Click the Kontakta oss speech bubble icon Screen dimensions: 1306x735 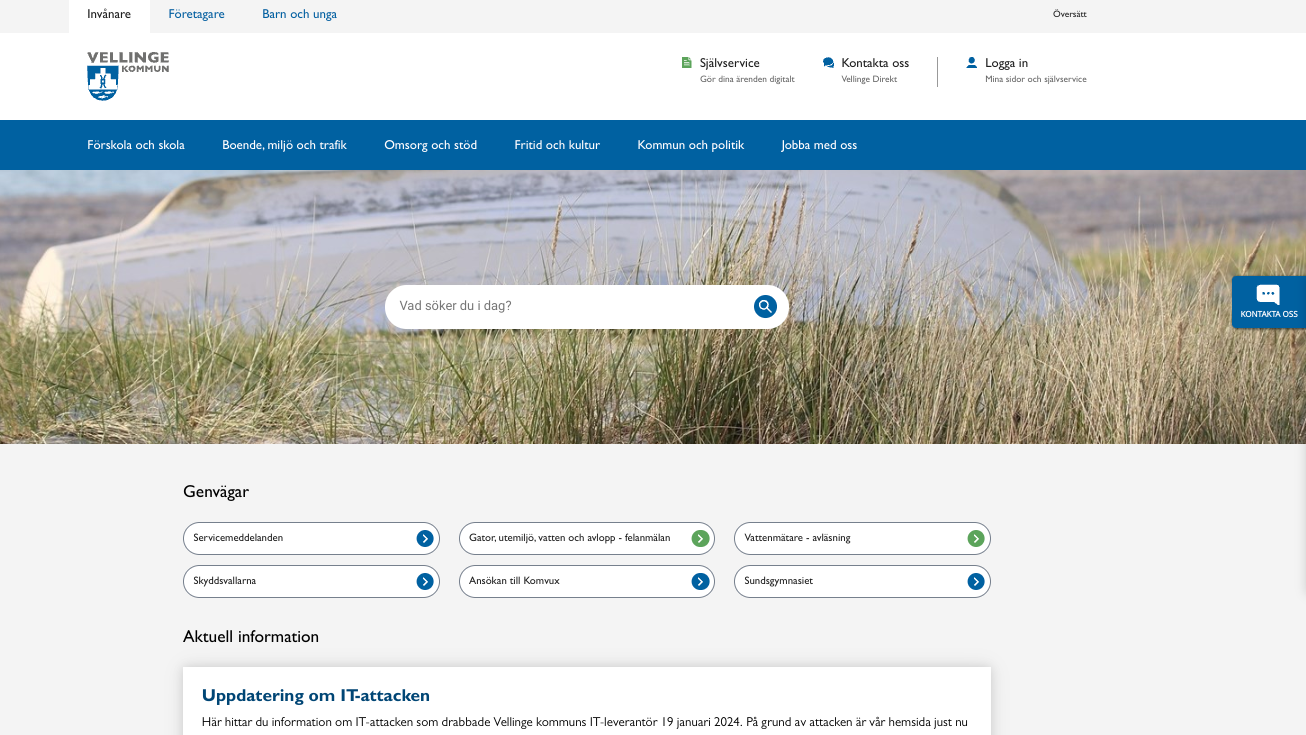pyautogui.click(x=828, y=62)
